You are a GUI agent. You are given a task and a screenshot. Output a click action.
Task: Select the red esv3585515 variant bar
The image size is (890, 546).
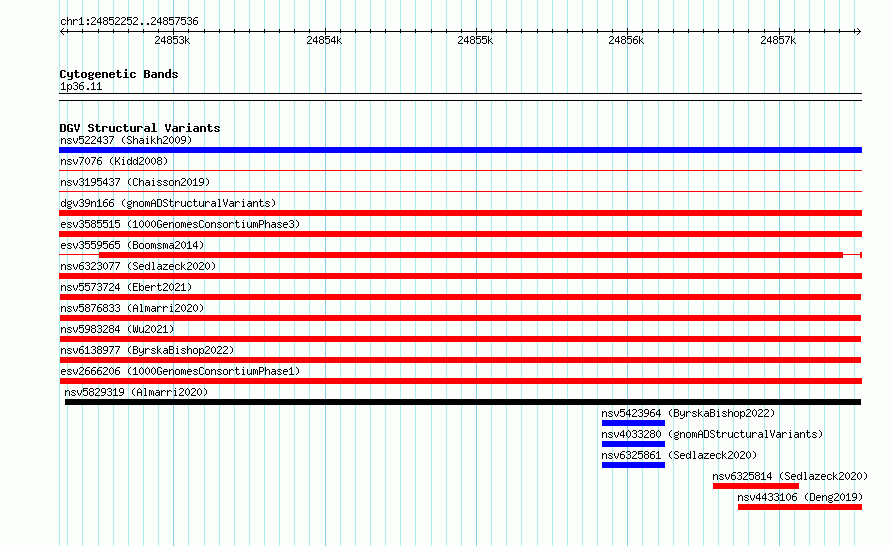[460, 234]
